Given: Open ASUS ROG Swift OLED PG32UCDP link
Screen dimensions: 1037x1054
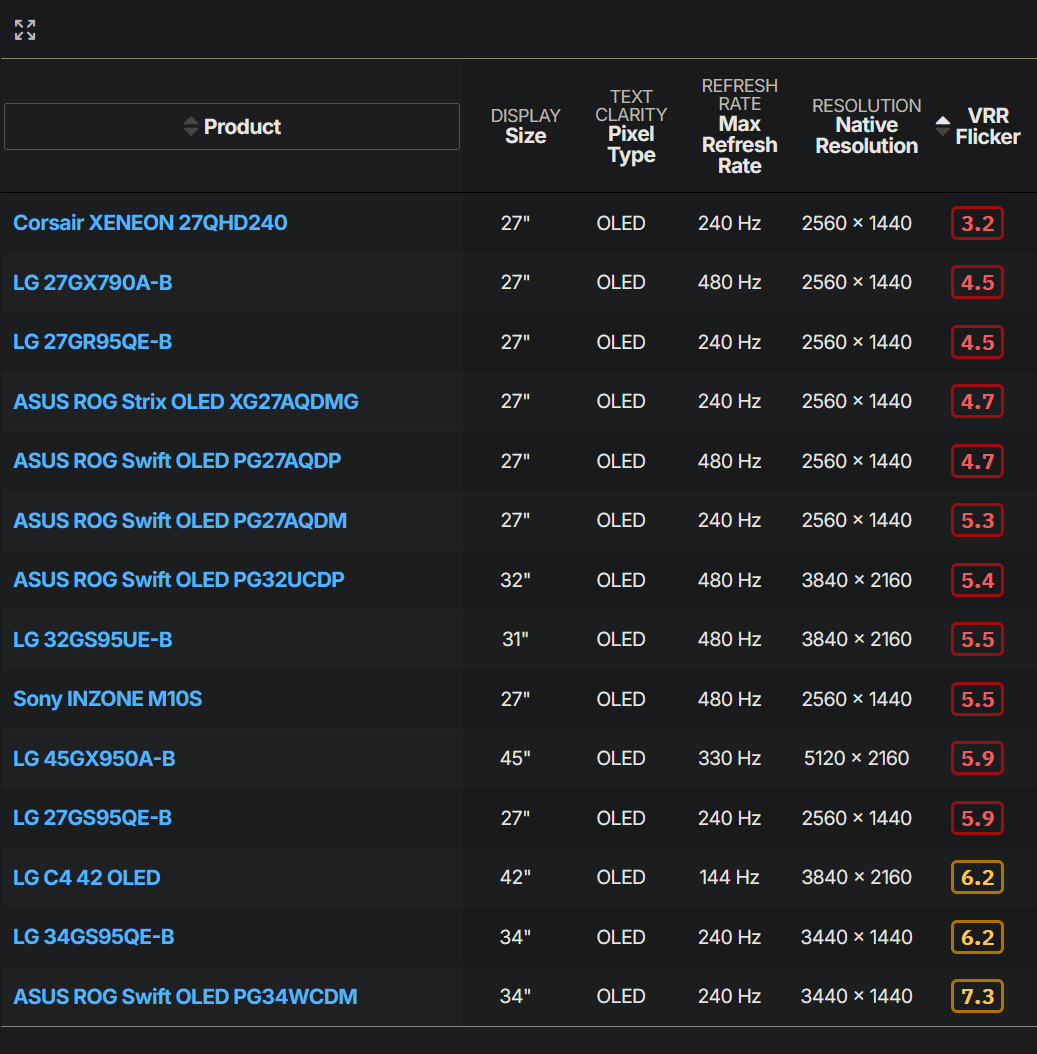Looking at the screenshot, I should pyautogui.click(x=179, y=579).
